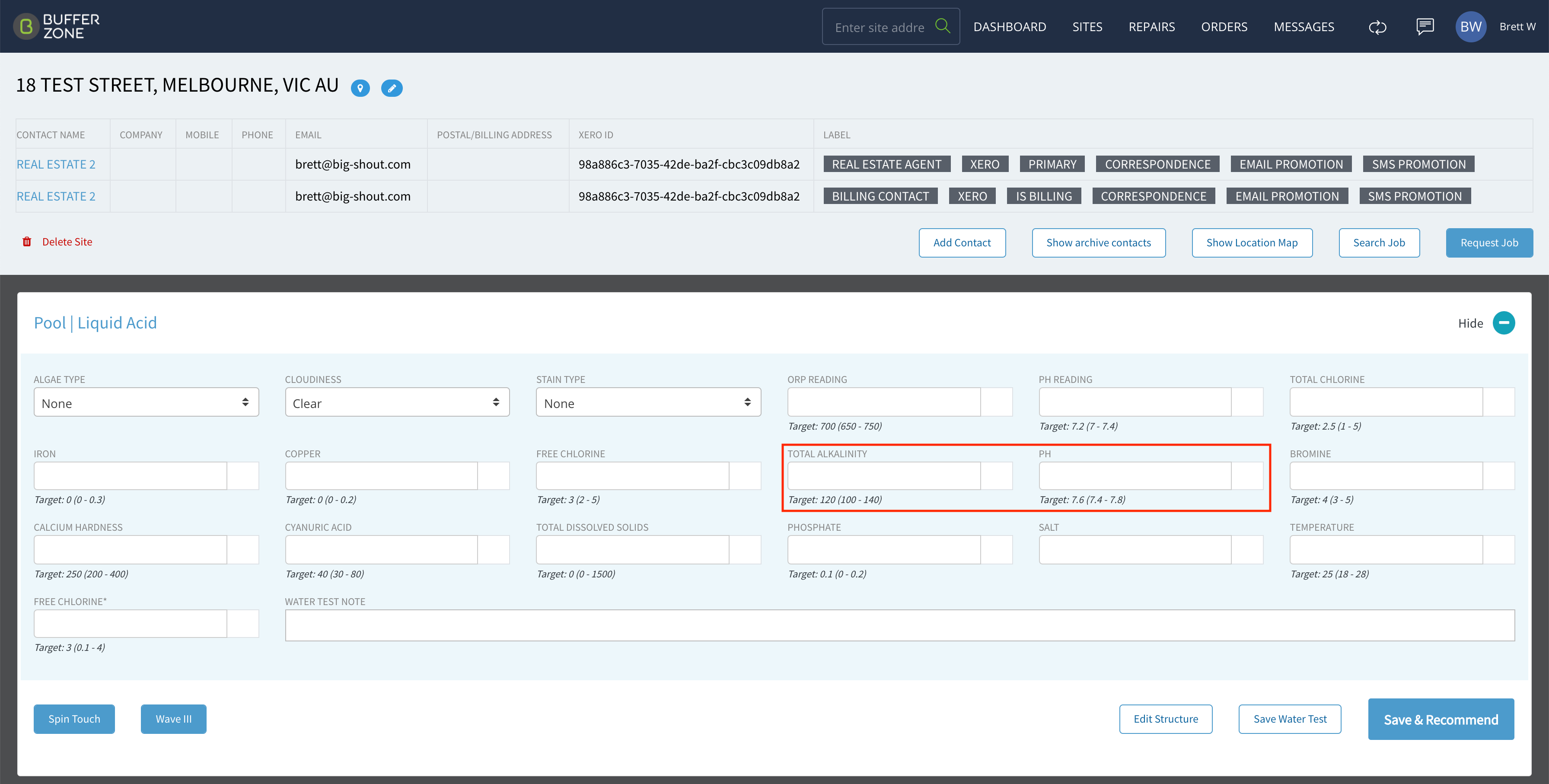
Task: Click the location pin icon
Action: (360, 88)
